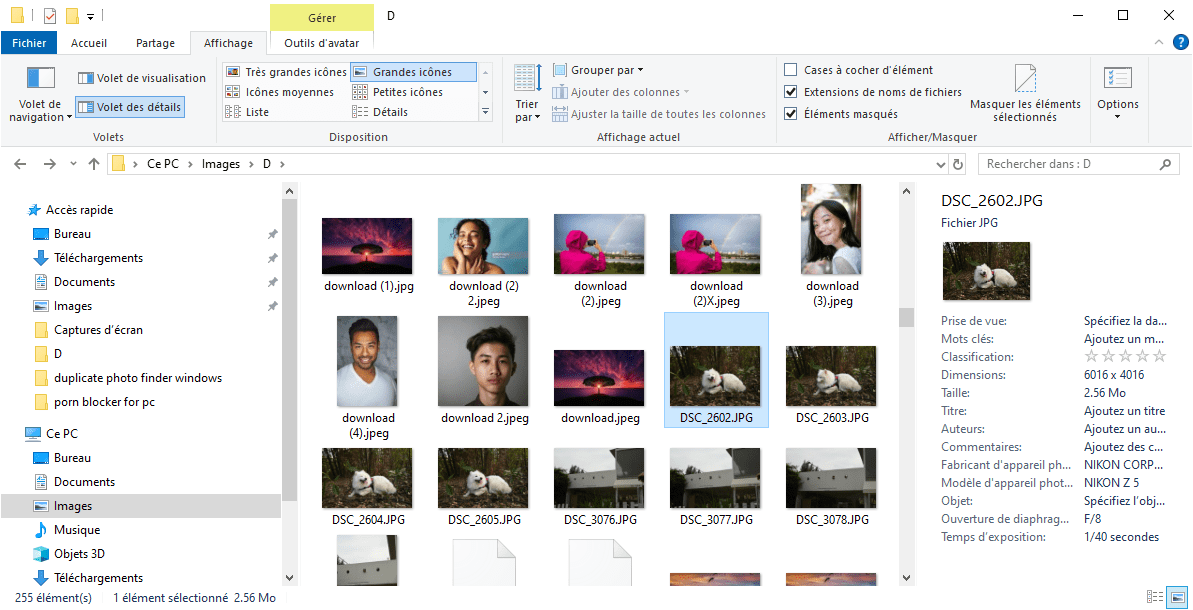Select download (2)X.jpeg thumbnail

(716, 244)
